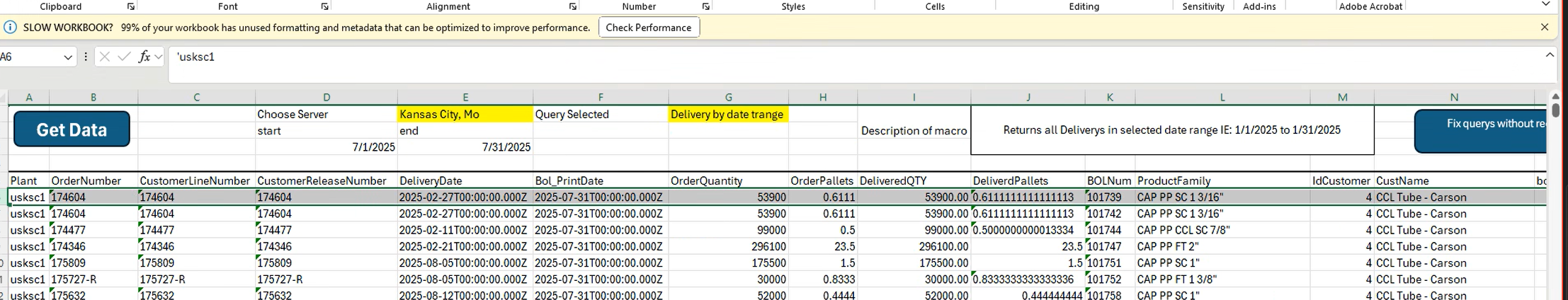This screenshot has width=1568, height=300.
Task: Dismiss the Slow Workbook message bar
Action: (1545, 27)
